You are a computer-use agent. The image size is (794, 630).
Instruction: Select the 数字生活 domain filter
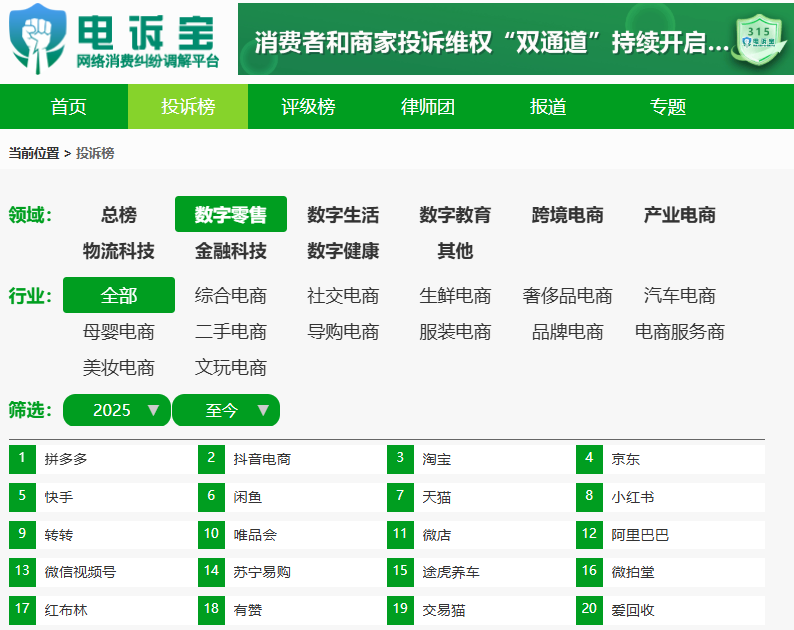coord(343,214)
